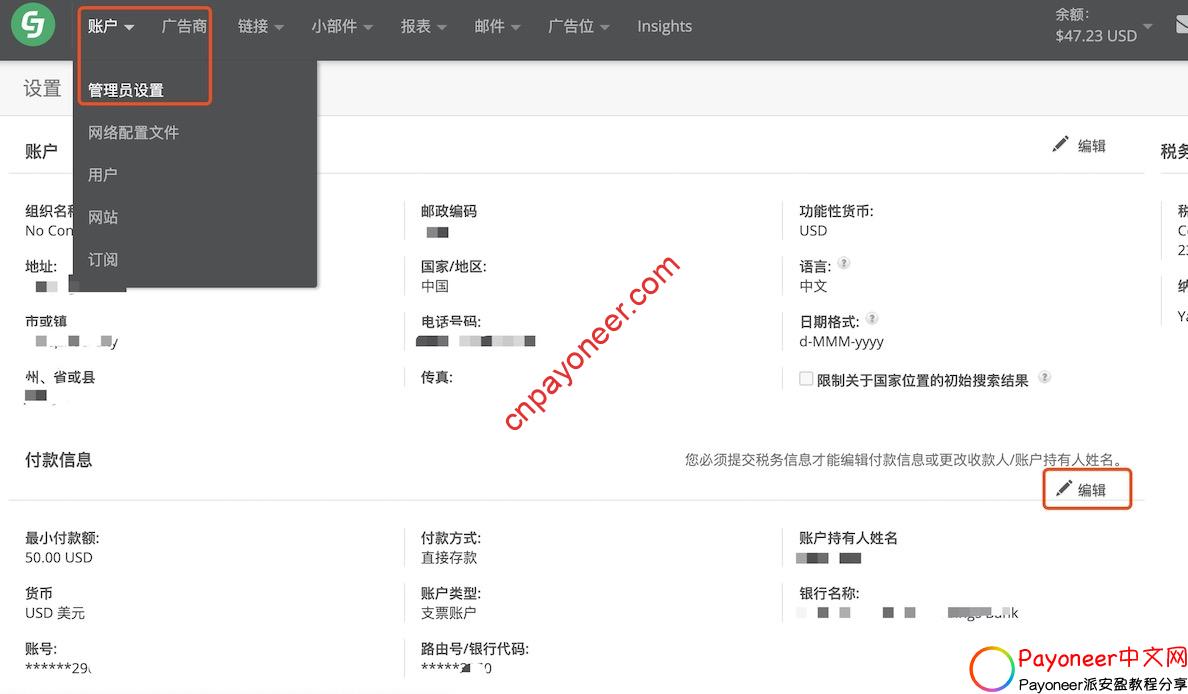
Task: Expand the 邮件 dropdown menu
Action: (497, 27)
